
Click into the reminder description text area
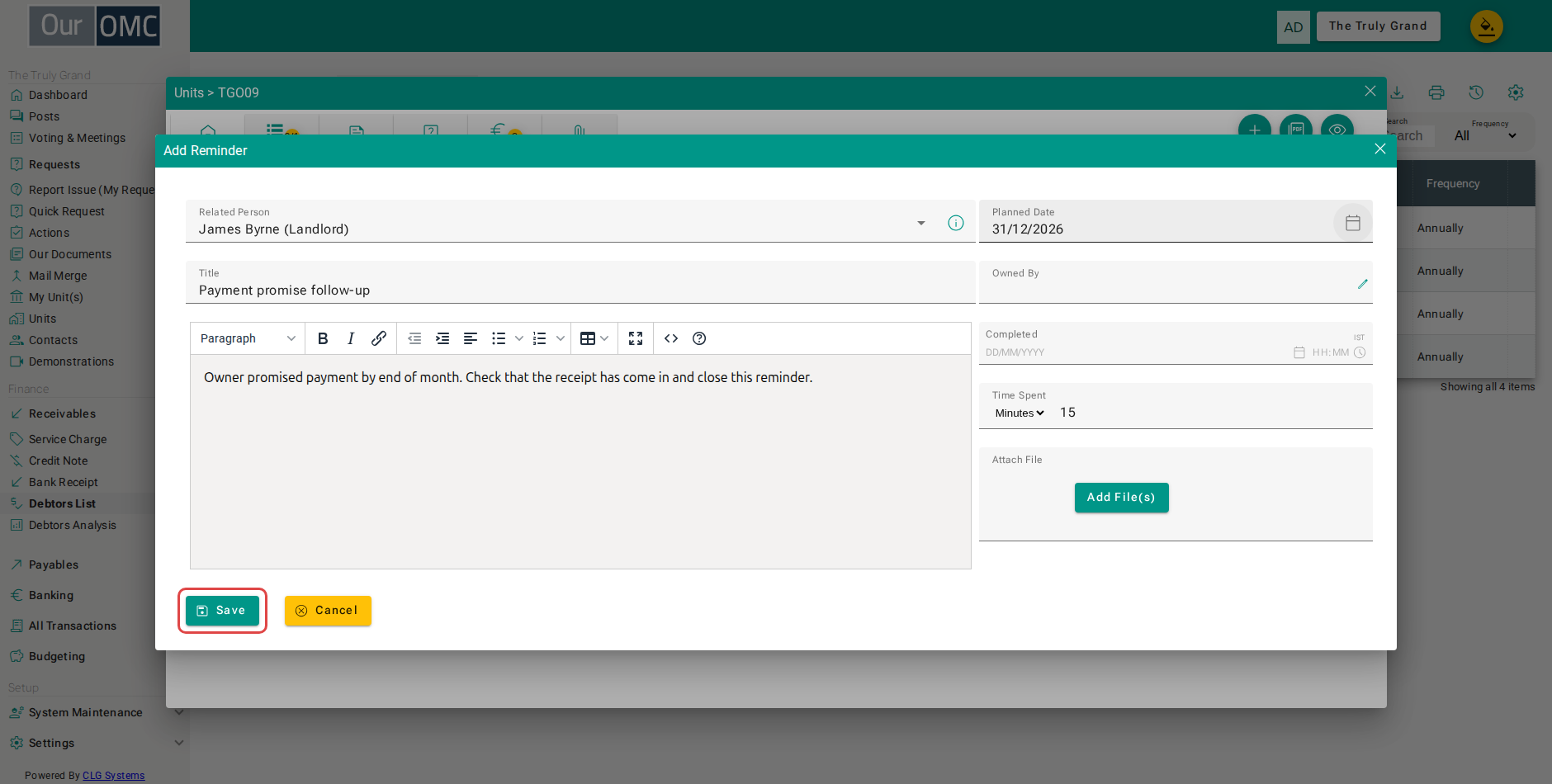[580, 462]
